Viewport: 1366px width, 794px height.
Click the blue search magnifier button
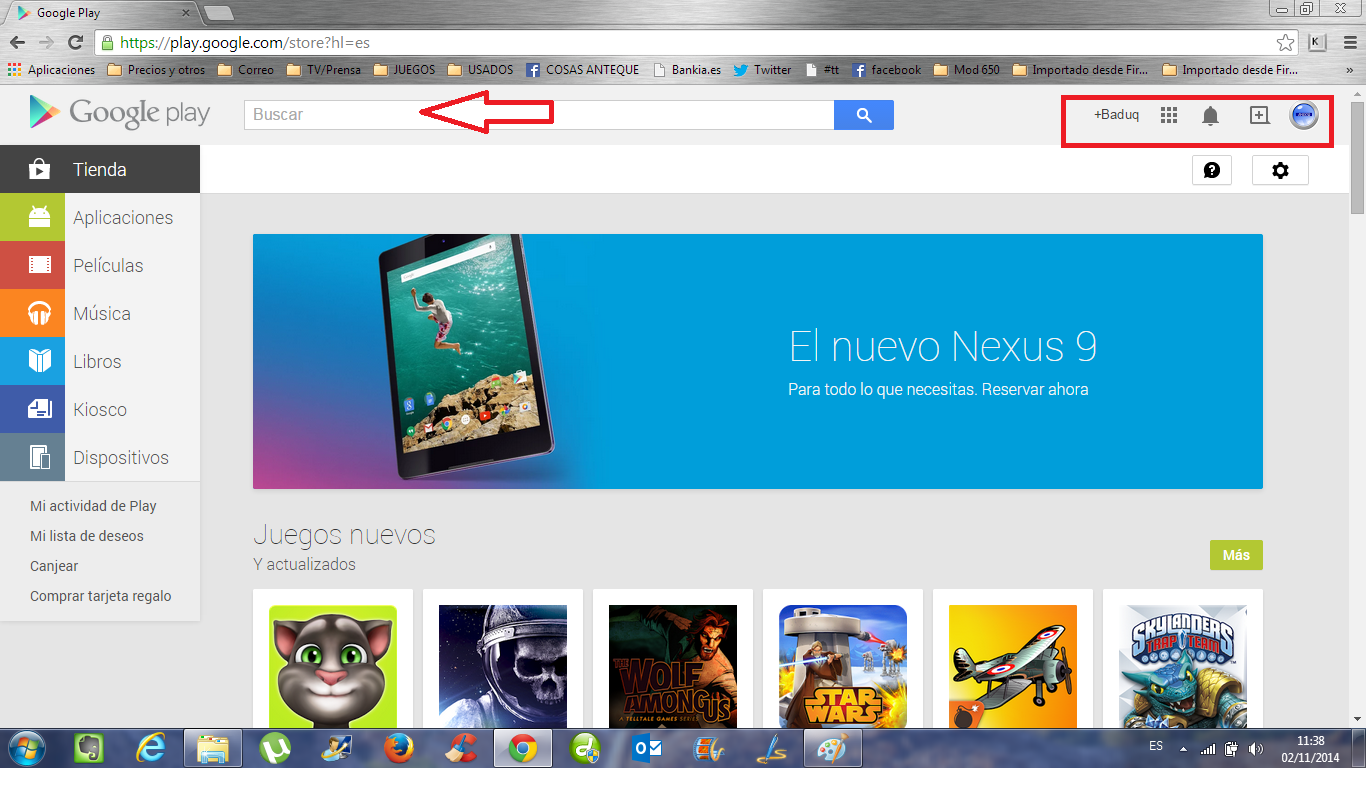point(864,115)
